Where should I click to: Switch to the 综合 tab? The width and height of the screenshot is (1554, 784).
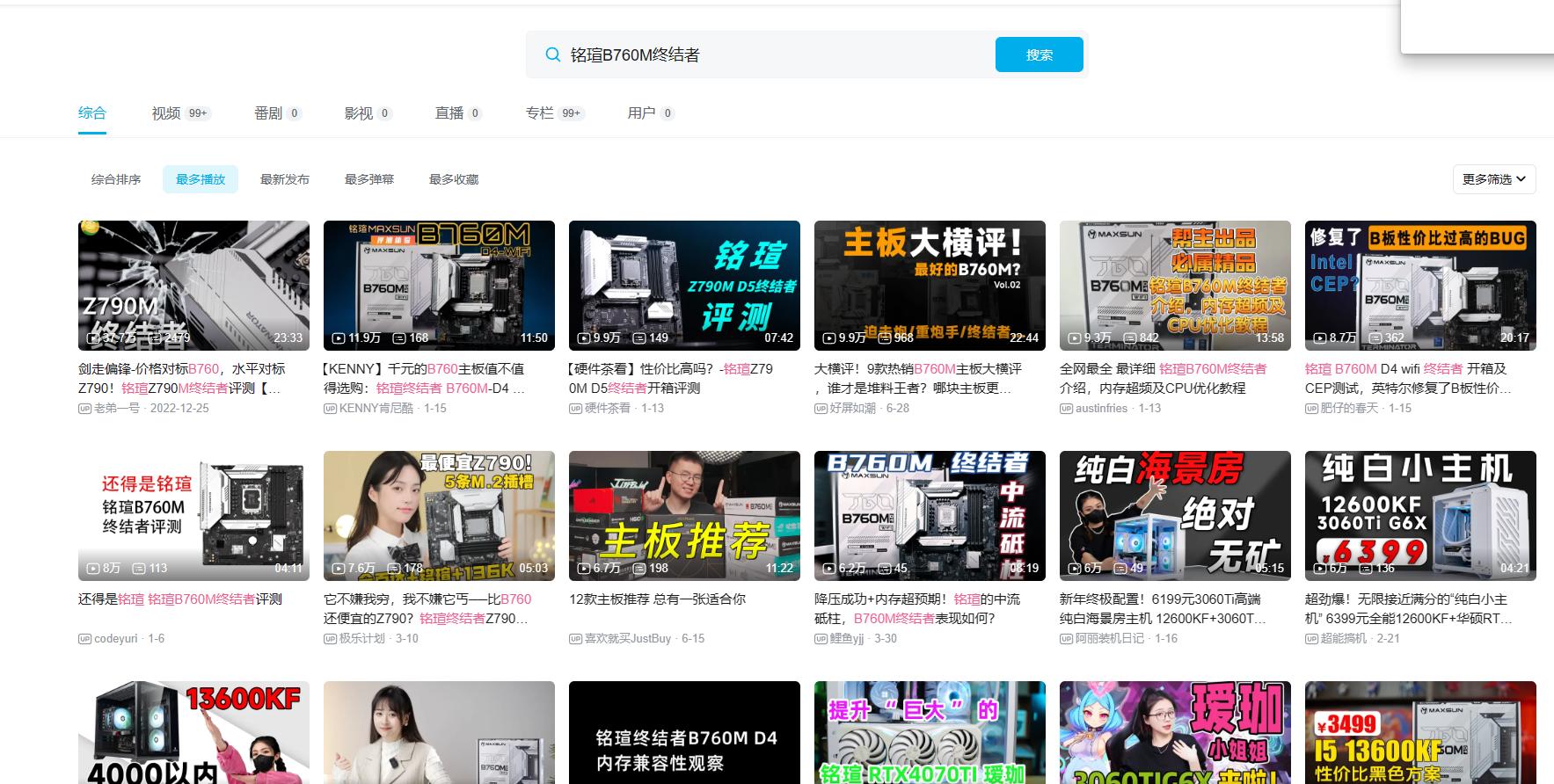(92, 113)
